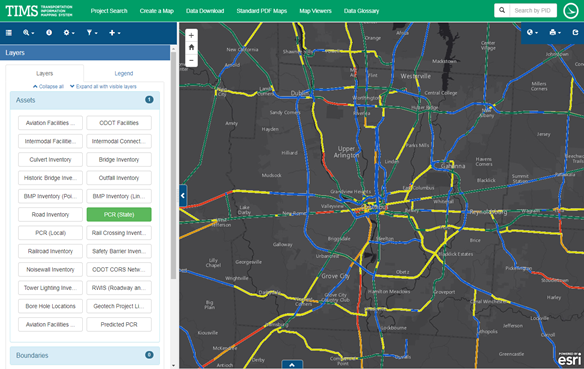Toggle Historic Bridge Inventory layer
Viewport: 584px width, 369px height.
(50, 178)
